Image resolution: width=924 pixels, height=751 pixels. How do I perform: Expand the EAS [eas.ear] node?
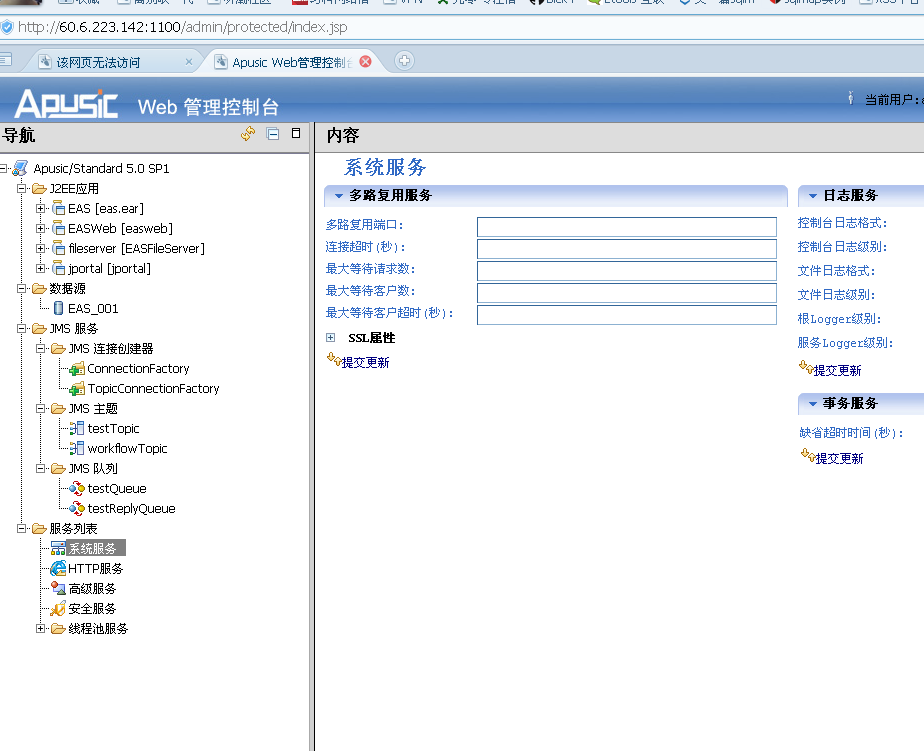pyautogui.click(x=40, y=208)
